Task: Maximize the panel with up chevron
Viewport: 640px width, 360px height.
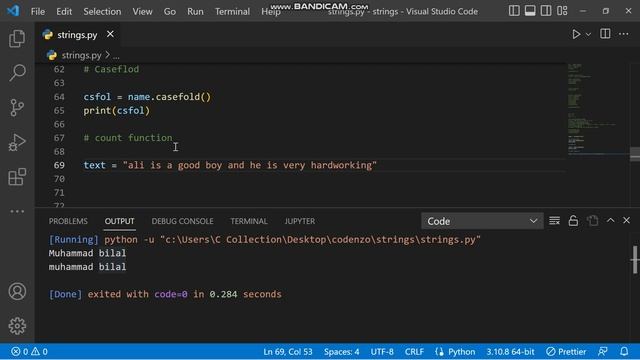Action: (x=610, y=220)
